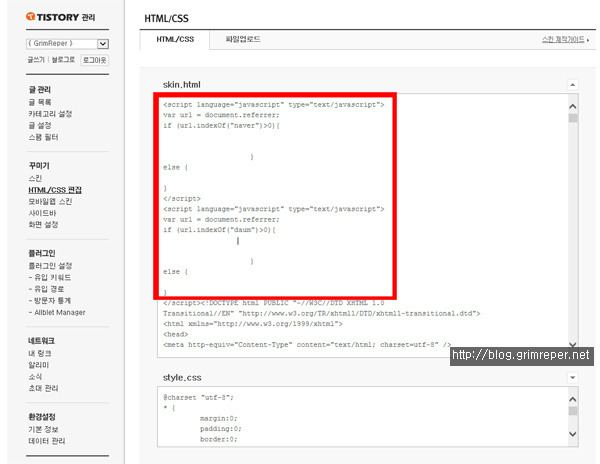Screen dimensions: 600x464
Task: Open 모바일웹 스킨 menu item
Action: [x=50, y=201]
